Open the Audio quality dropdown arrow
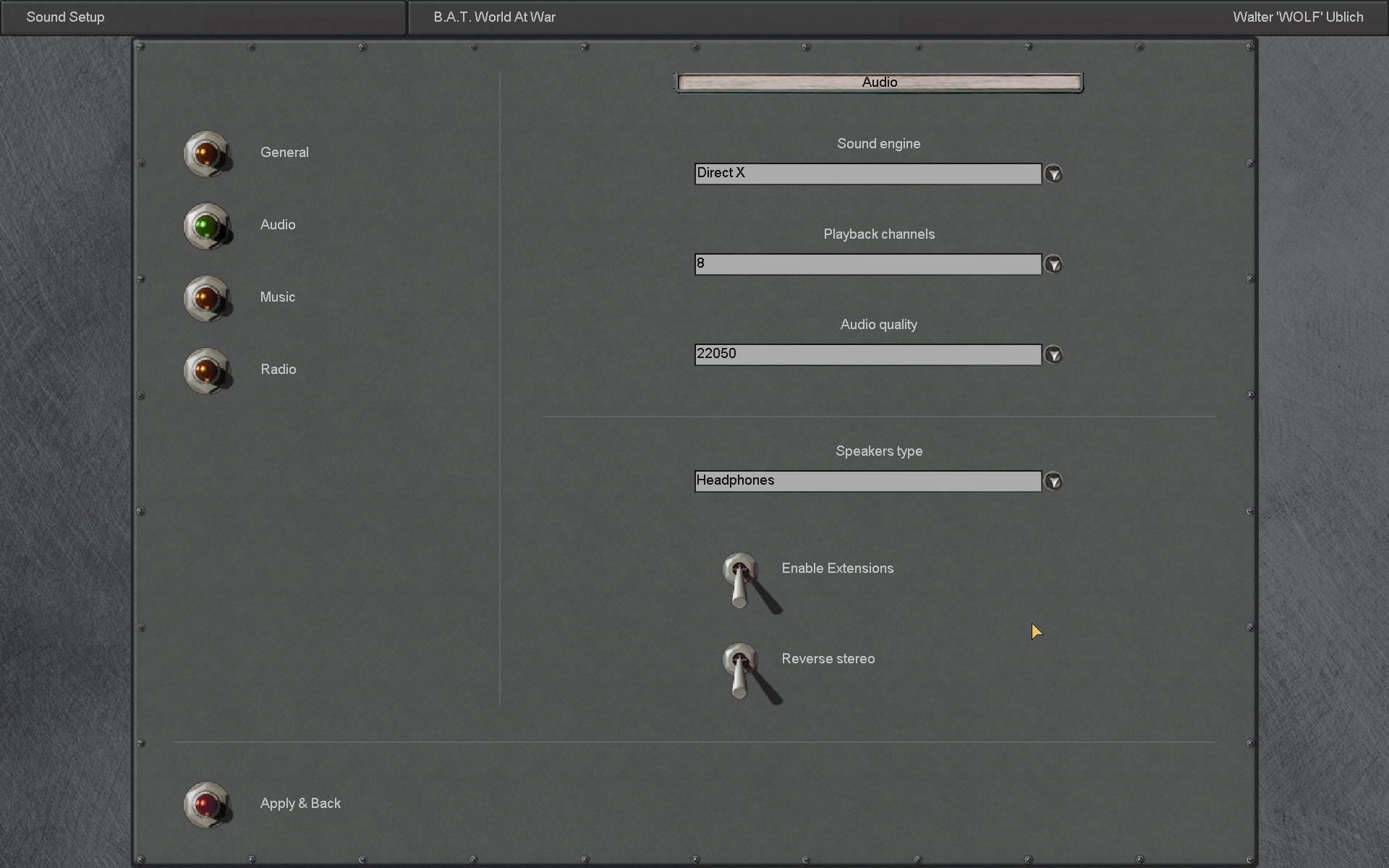Screen dimensions: 1389x868 1053,355
